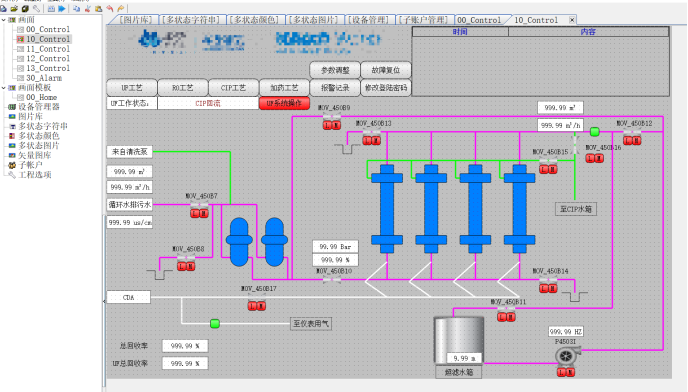Image resolution: width=688 pixels, height=392 pixels.
Task: Click the copy icon in toolbar
Action: [76, 8]
